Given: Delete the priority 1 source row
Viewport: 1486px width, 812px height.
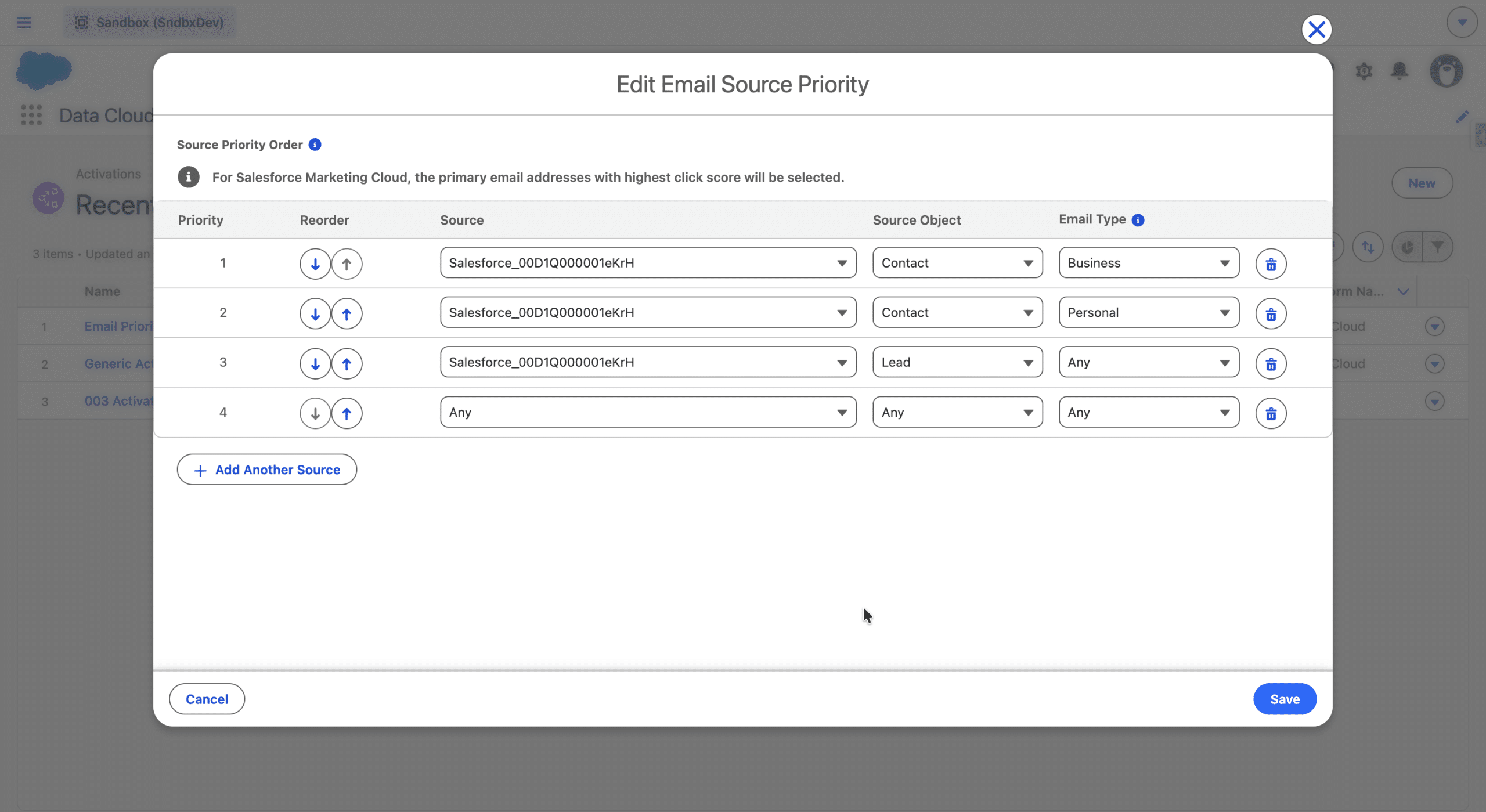Looking at the screenshot, I should [1271, 264].
